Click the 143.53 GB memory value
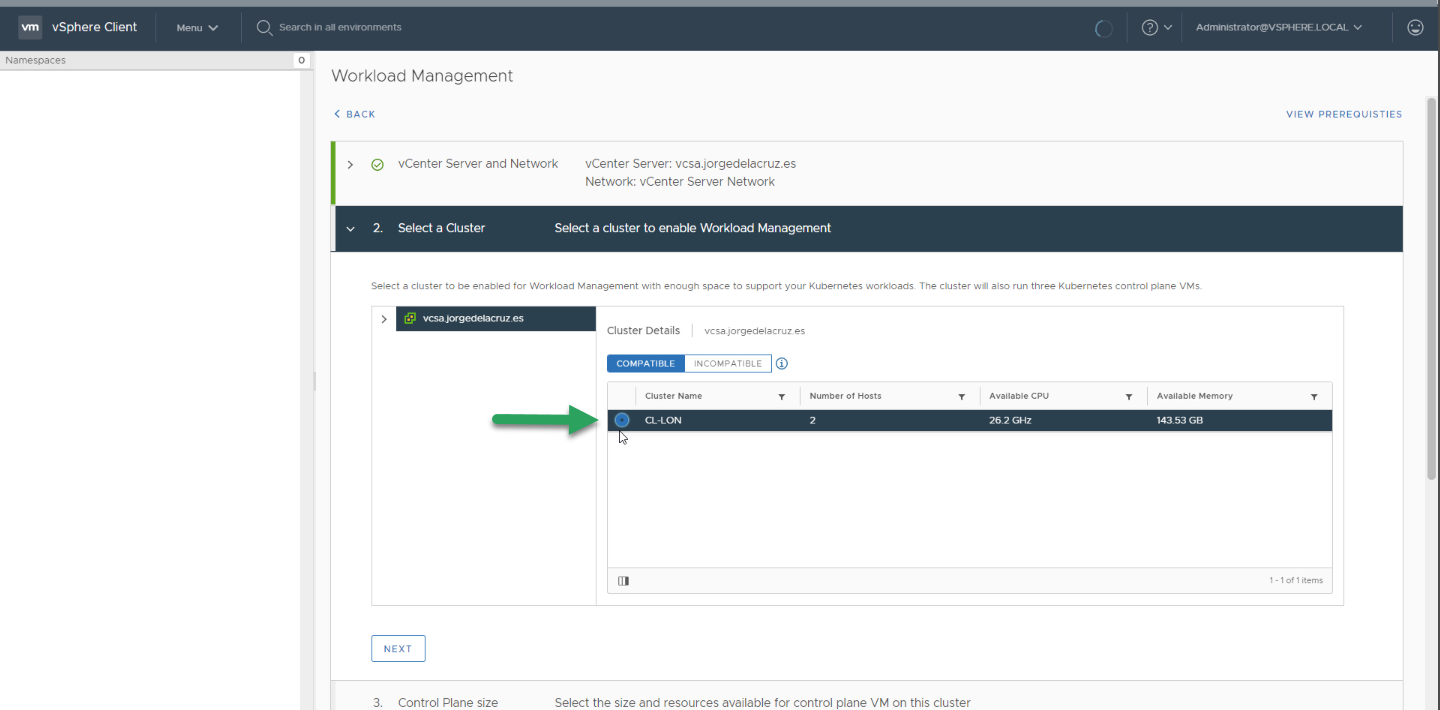This screenshot has height=710, width=1440. tap(1180, 420)
